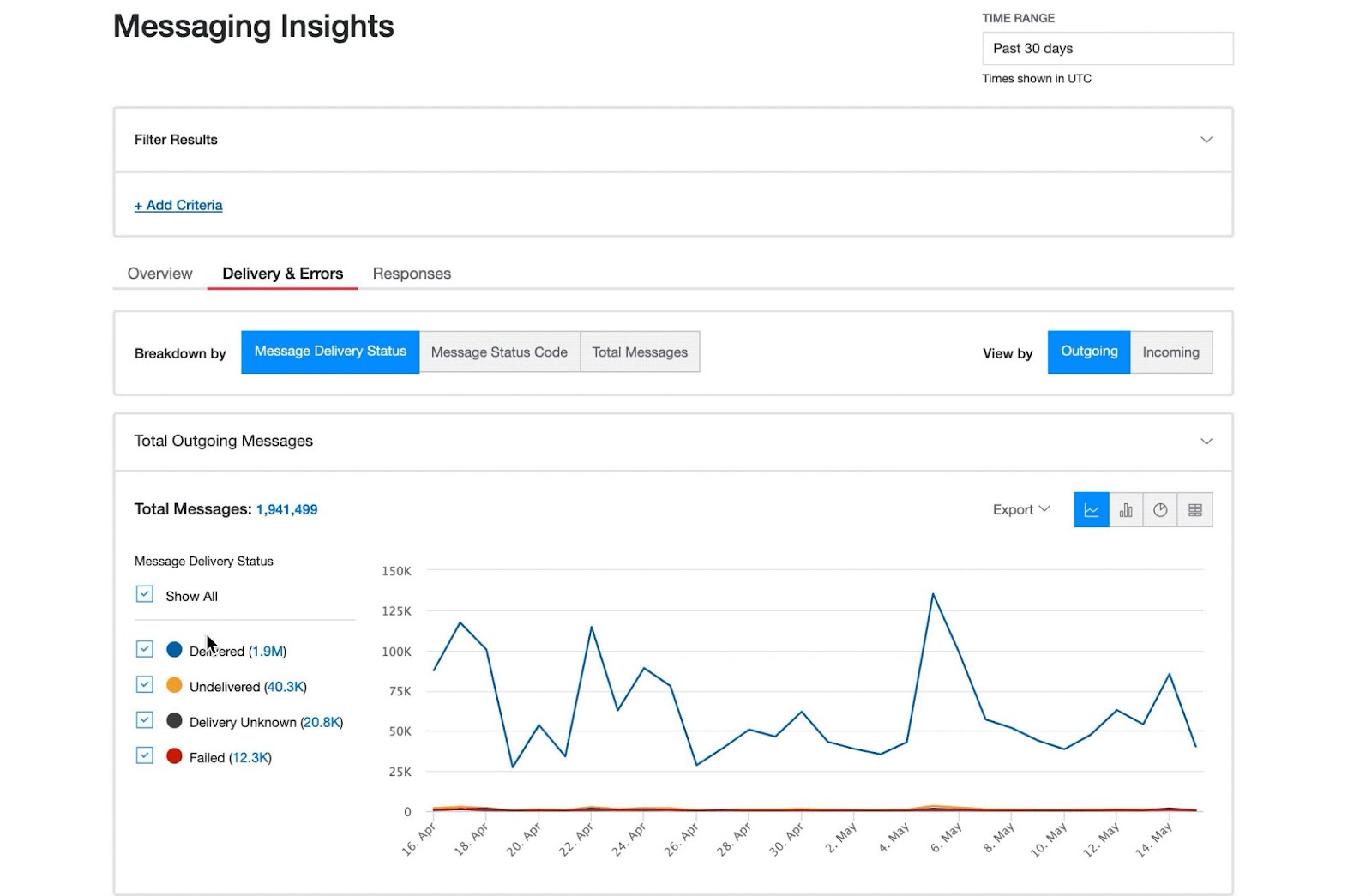Toggle the Show All checkbox
This screenshot has width=1372, height=896.
145,594
